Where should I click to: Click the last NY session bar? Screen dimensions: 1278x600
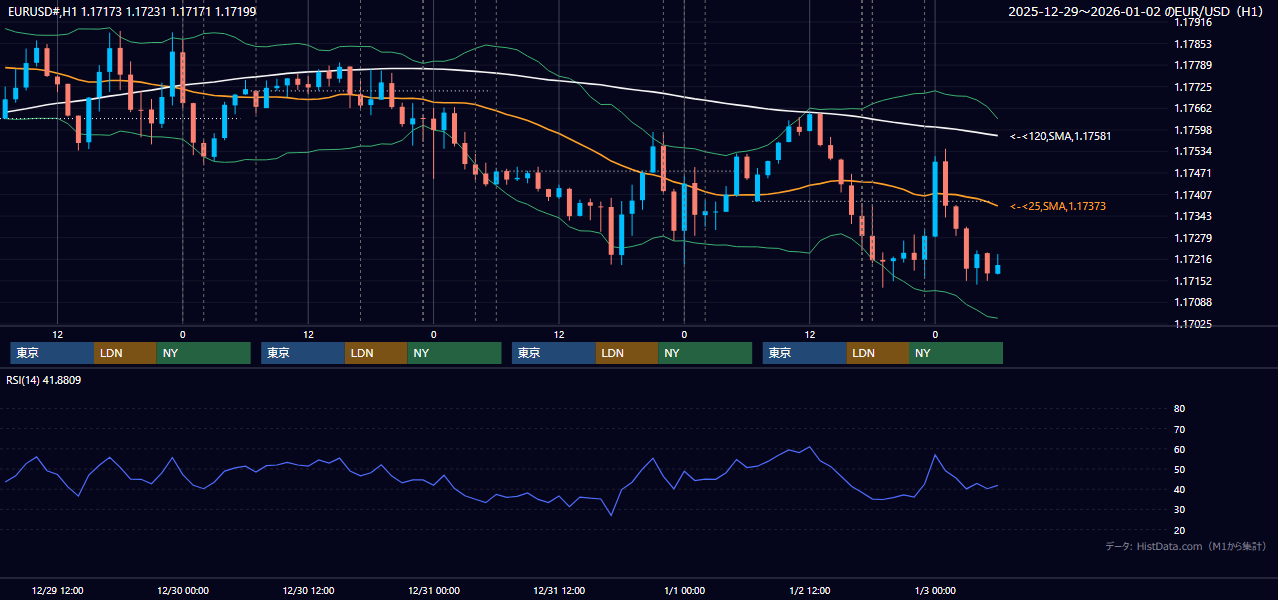point(956,353)
